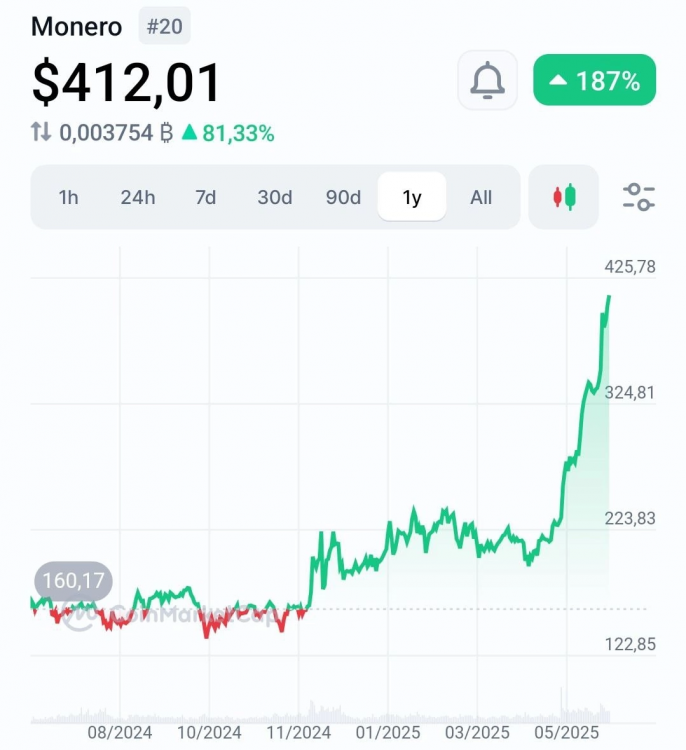This screenshot has height=750, width=686.
Task: Switch chart to 7d range
Action: click(x=205, y=197)
